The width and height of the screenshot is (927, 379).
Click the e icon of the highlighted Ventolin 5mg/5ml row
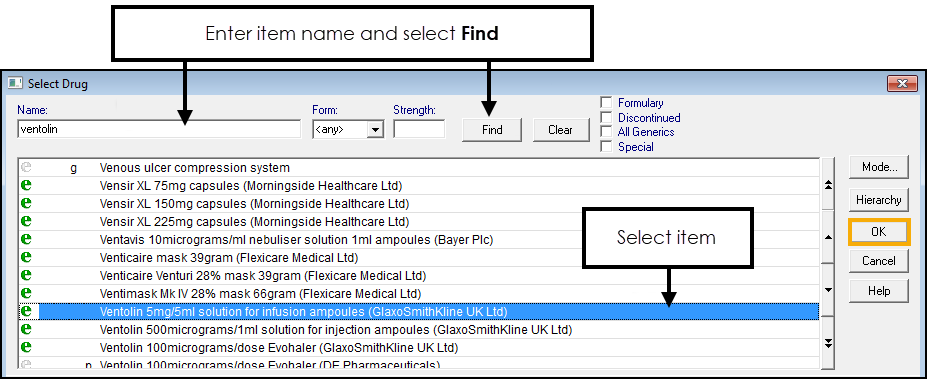pos(26,311)
